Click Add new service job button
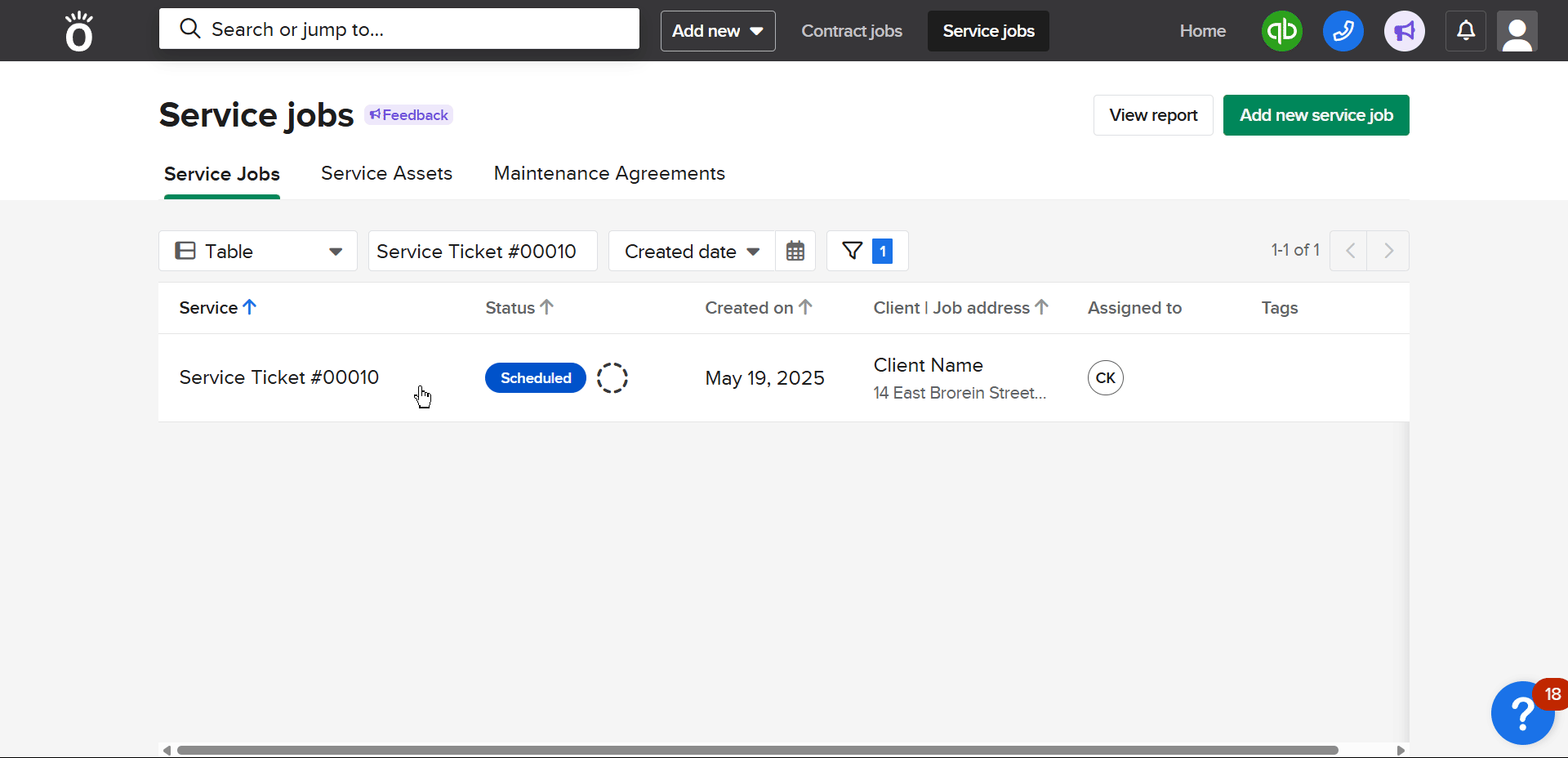The width and height of the screenshot is (1568, 758). (x=1316, y=115)
